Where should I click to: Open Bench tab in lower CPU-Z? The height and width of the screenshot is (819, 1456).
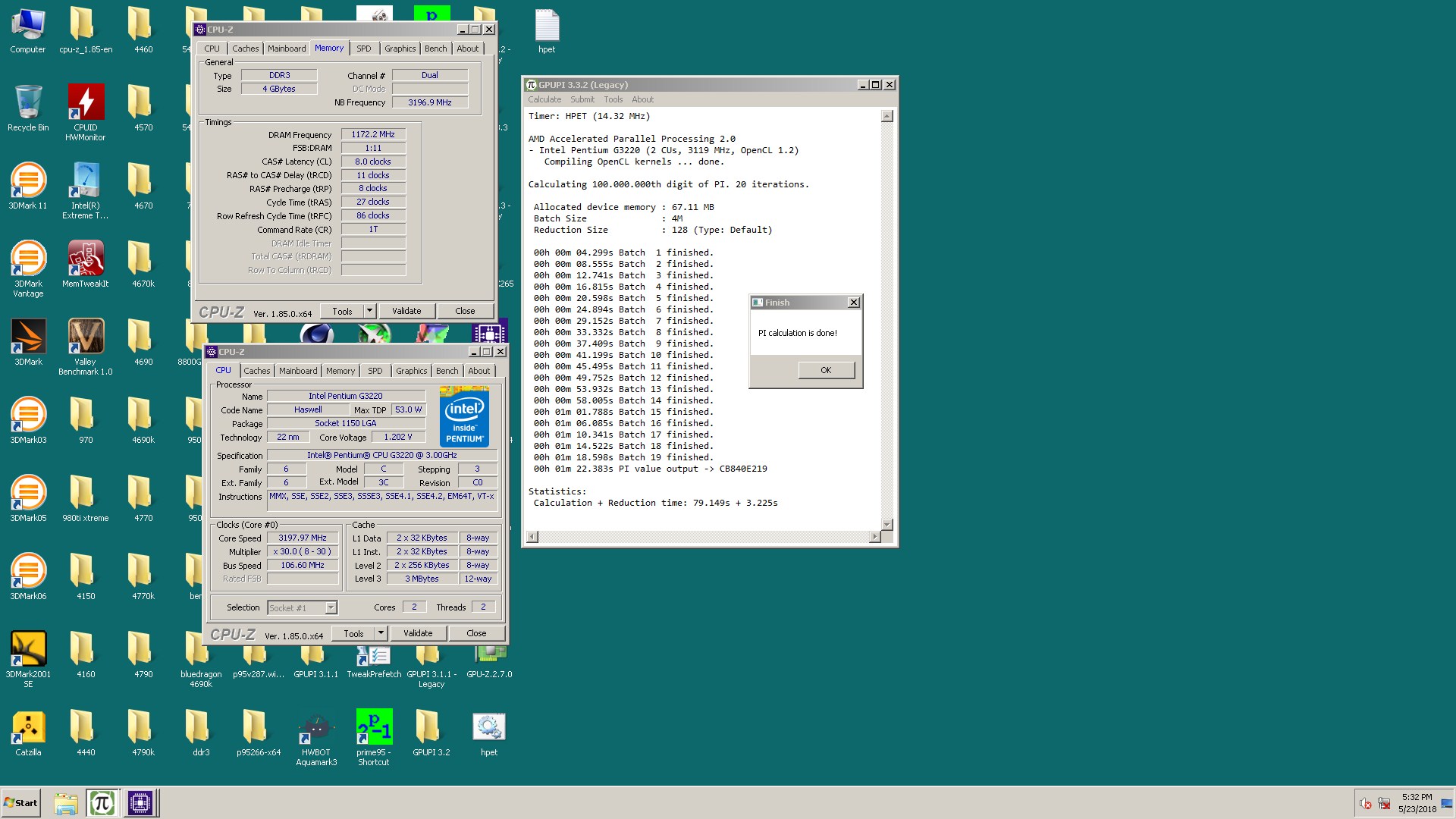pos(447,371)
